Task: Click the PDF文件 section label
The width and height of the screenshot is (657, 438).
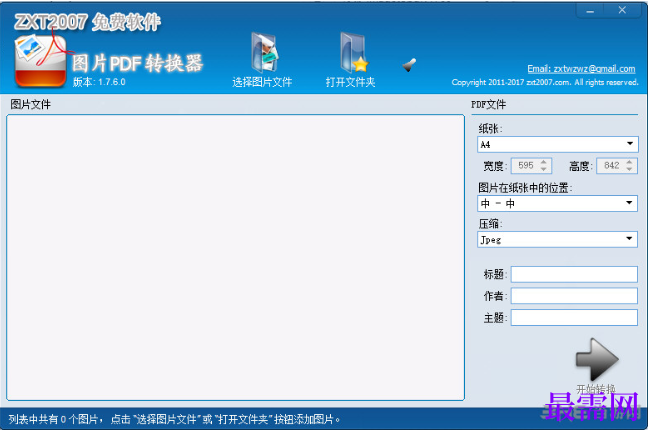Action: click(489, 104)
